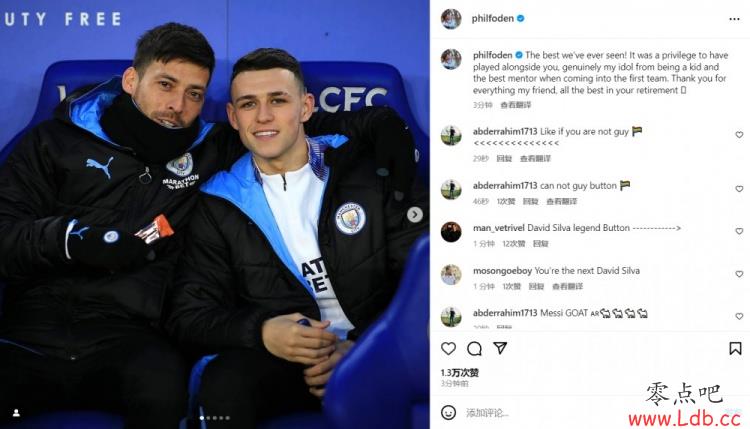Open the emoji picker smiley icon

[x=448, y=412]
